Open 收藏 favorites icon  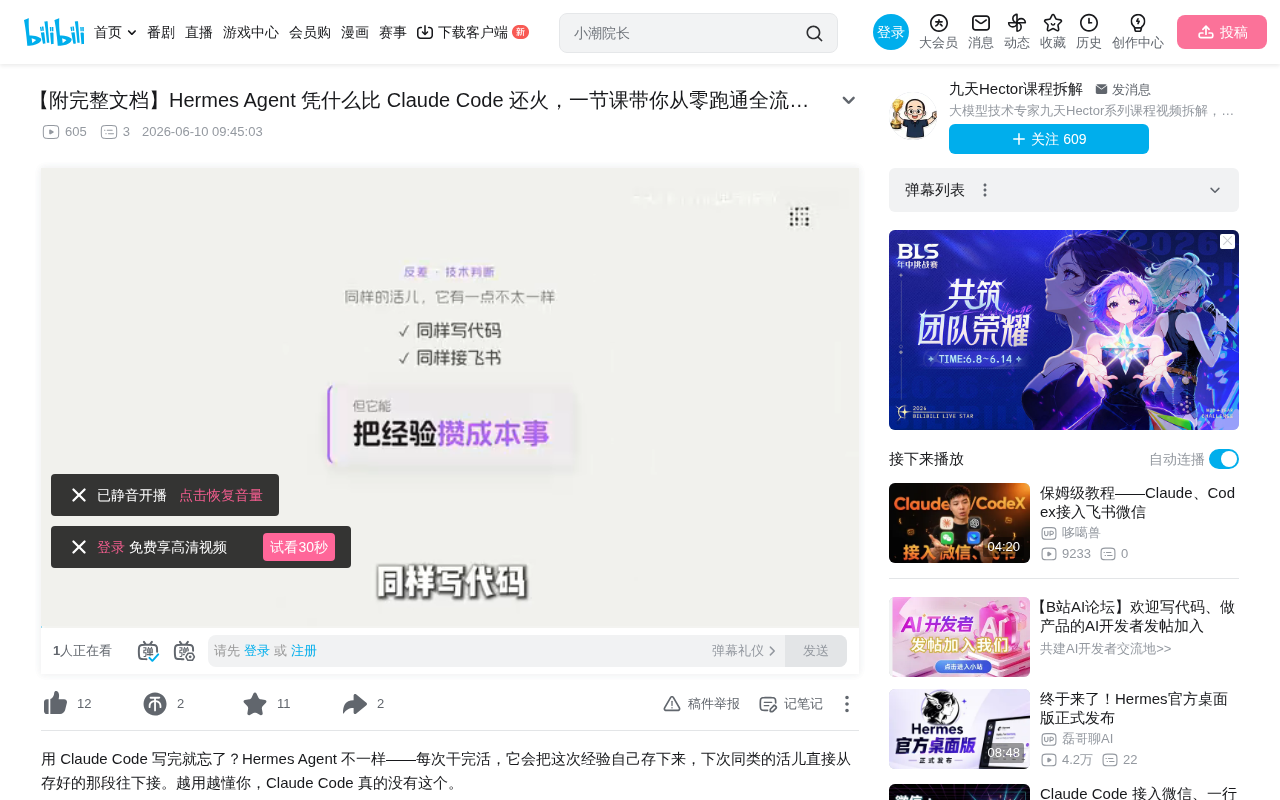click(x=1053, y=32)
